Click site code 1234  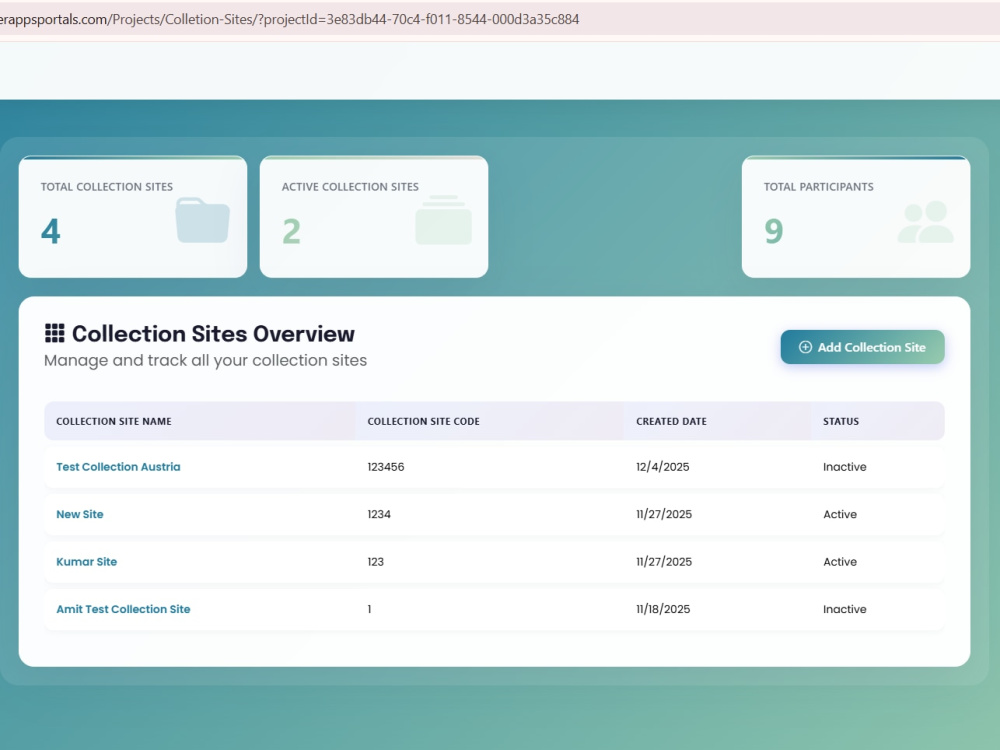click(379, 514)
